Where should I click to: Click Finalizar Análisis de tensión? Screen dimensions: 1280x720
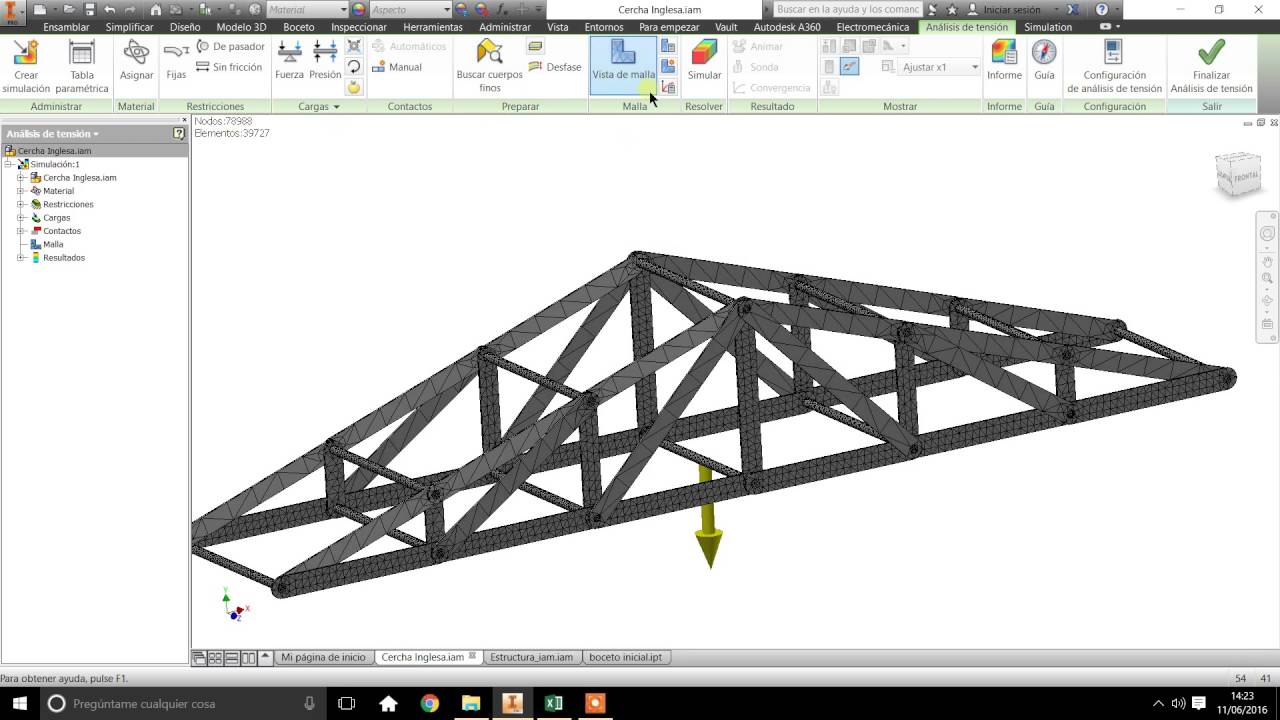[1211, 67]
